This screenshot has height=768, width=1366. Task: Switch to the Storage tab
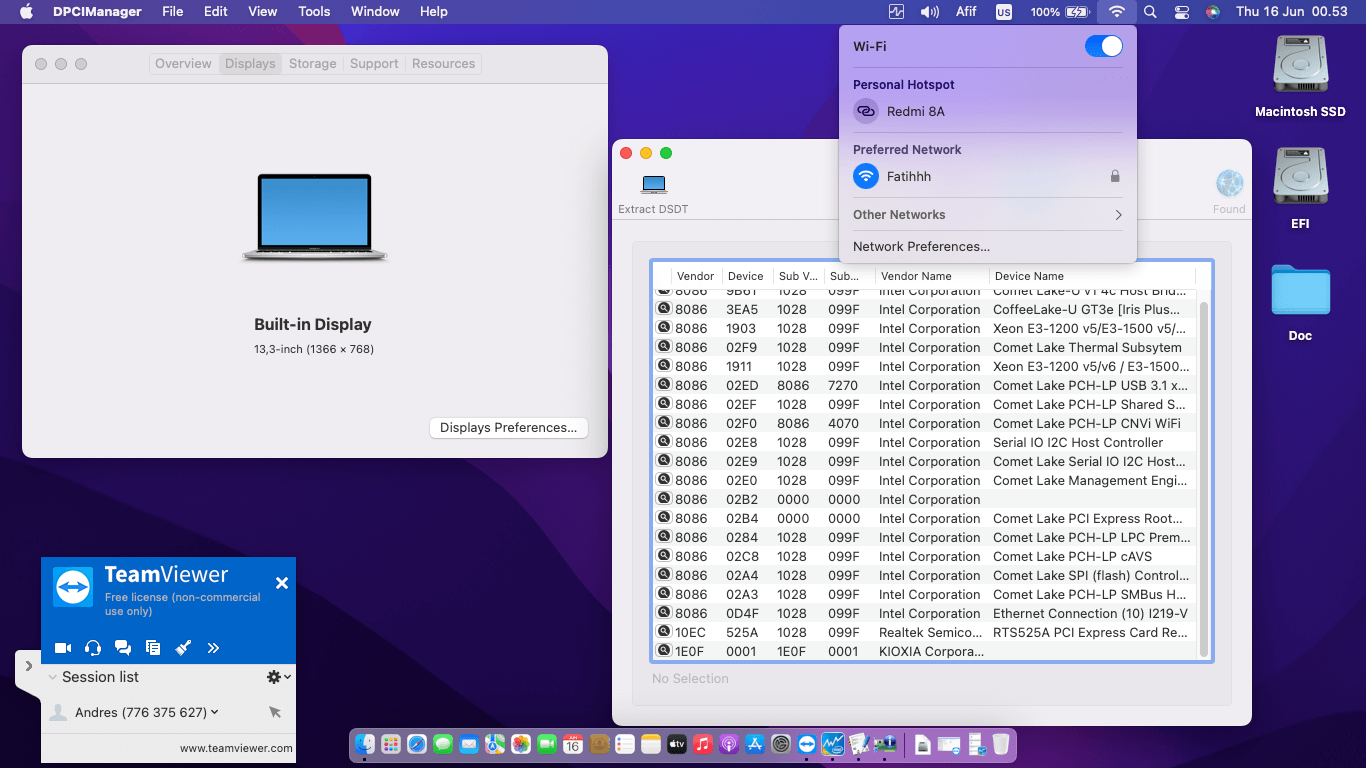[312, 64]
